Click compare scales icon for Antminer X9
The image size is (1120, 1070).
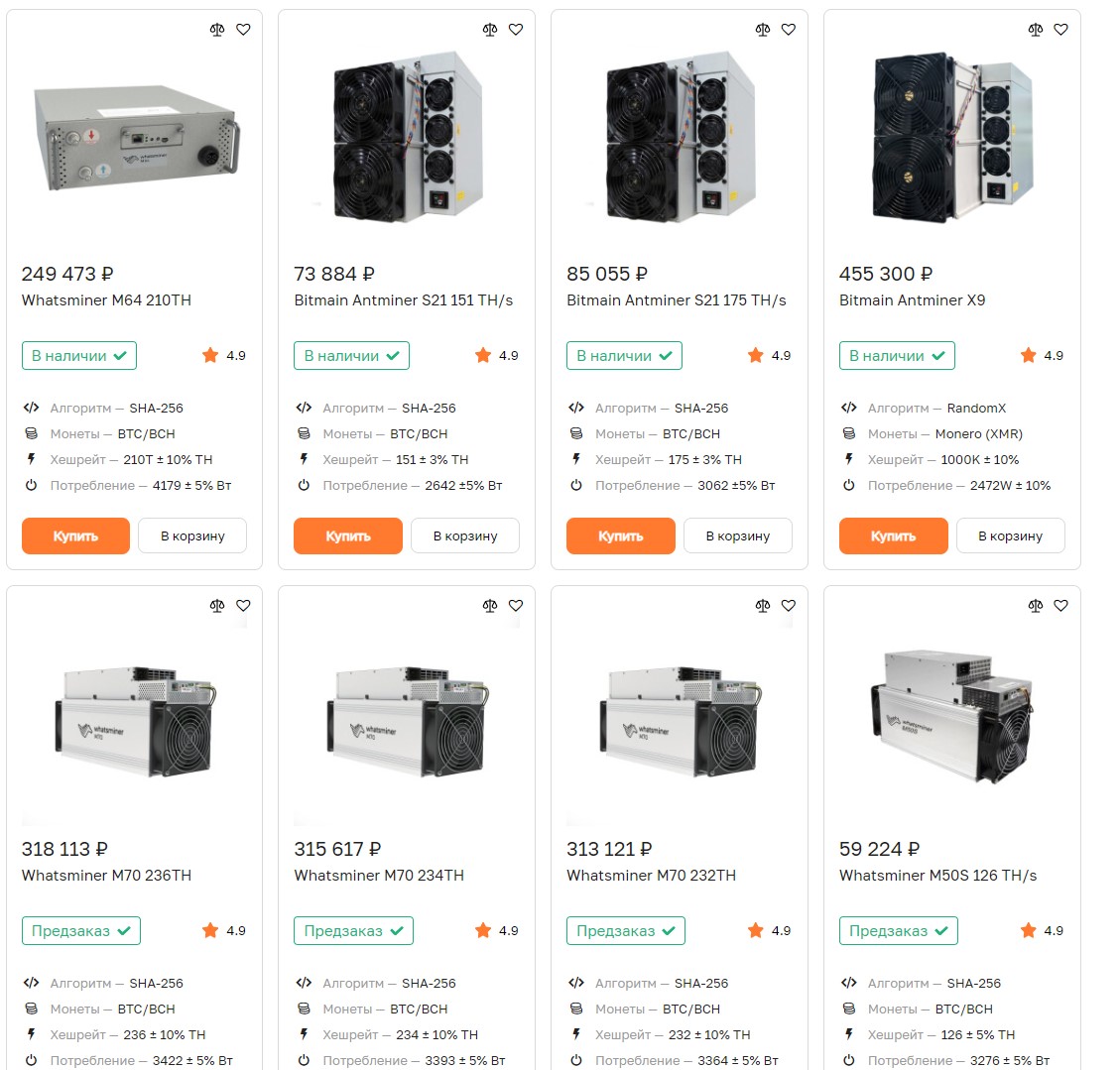pos(1036,30)
